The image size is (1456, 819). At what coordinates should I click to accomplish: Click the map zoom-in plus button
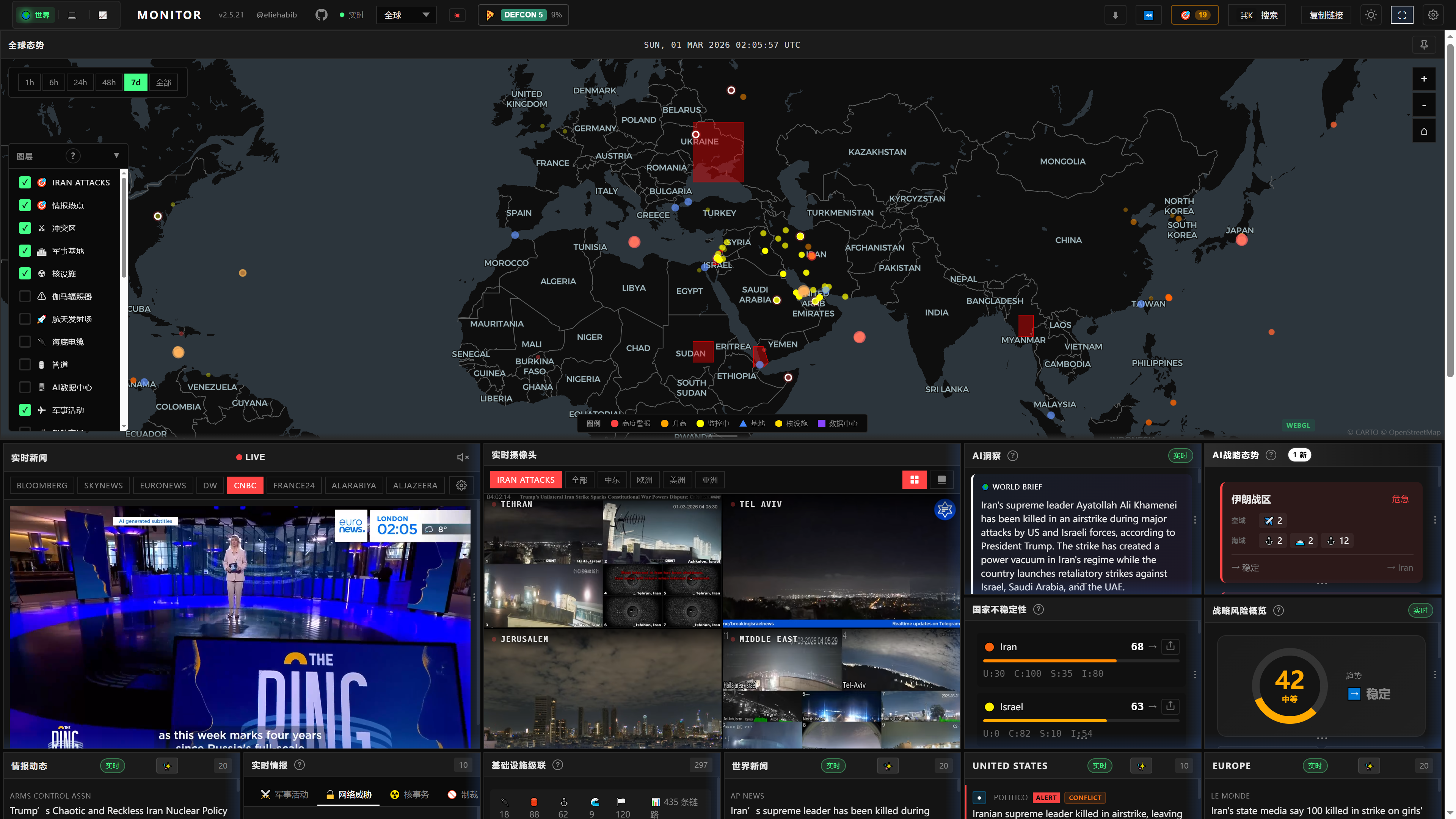point(1423,79)
